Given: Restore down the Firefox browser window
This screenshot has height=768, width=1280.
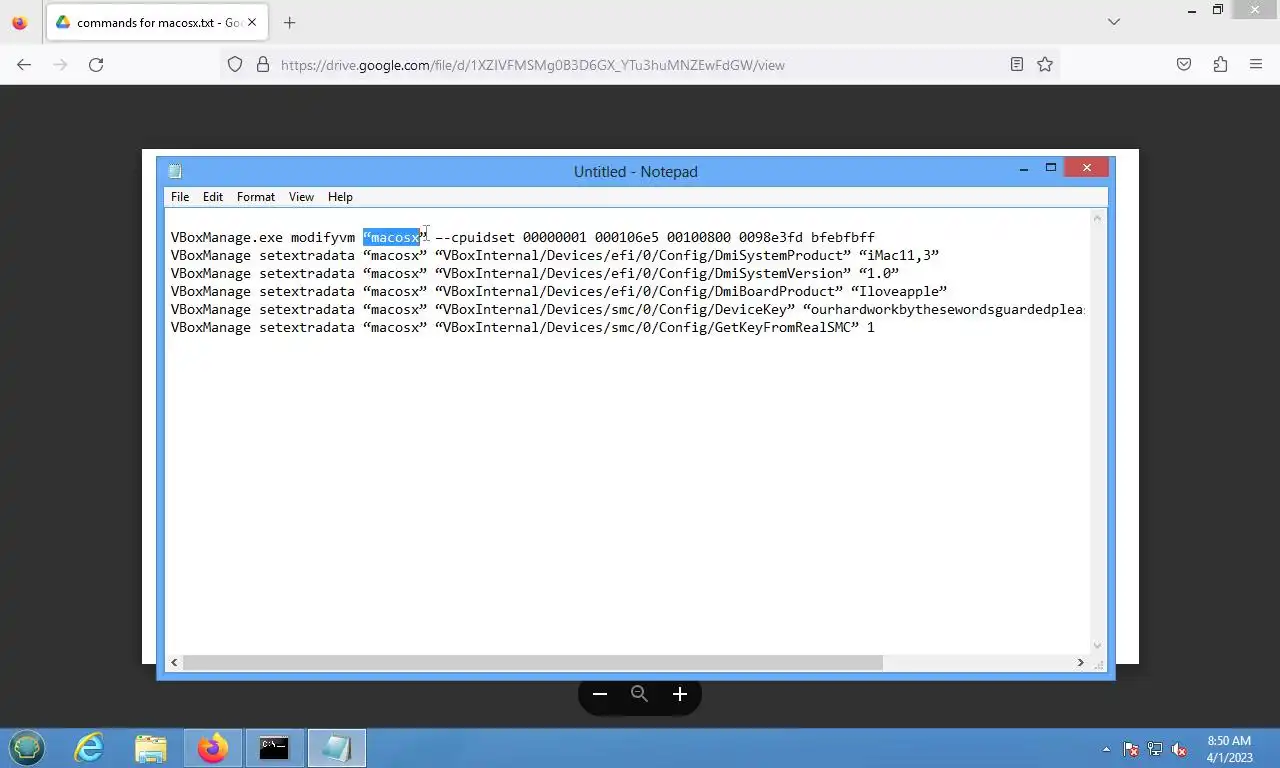Looking at the screenshot, I should tap(1218, 10).
